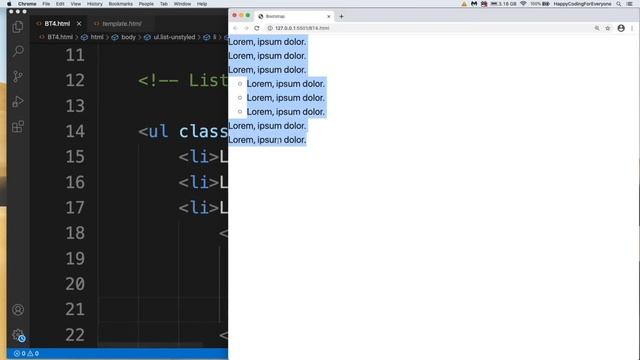
Task: Click the li tag on line 16
Action: (x=199, y=182)
